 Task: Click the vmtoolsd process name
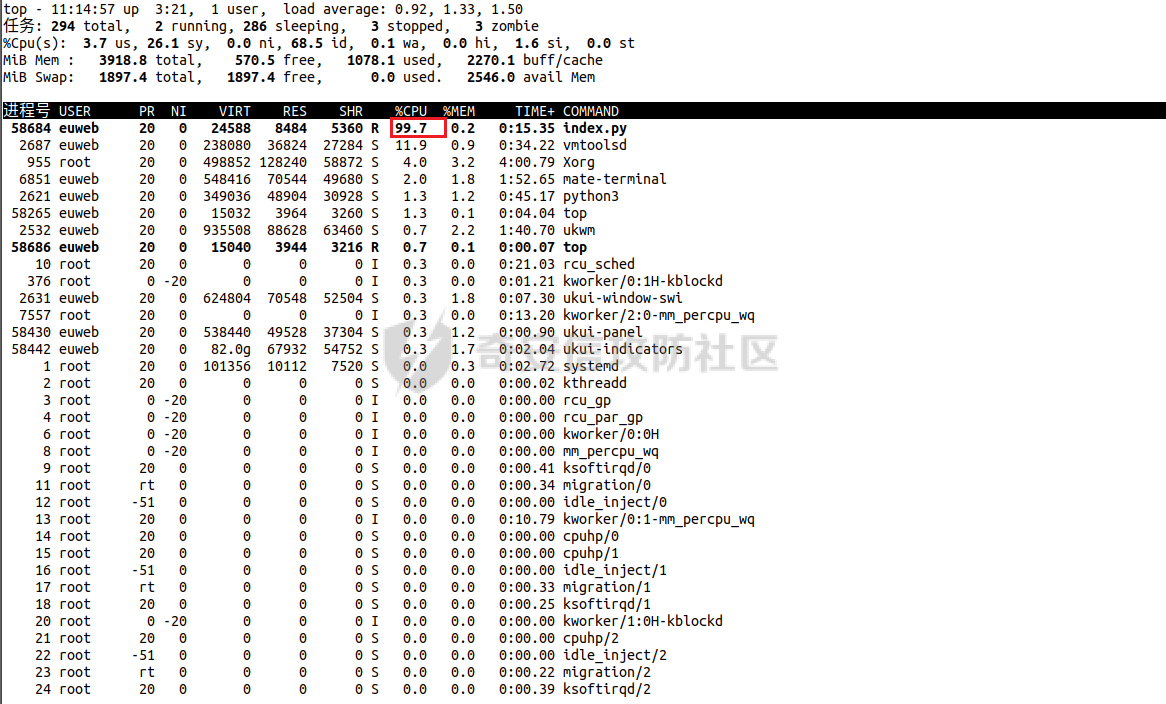tap(595, 145)
